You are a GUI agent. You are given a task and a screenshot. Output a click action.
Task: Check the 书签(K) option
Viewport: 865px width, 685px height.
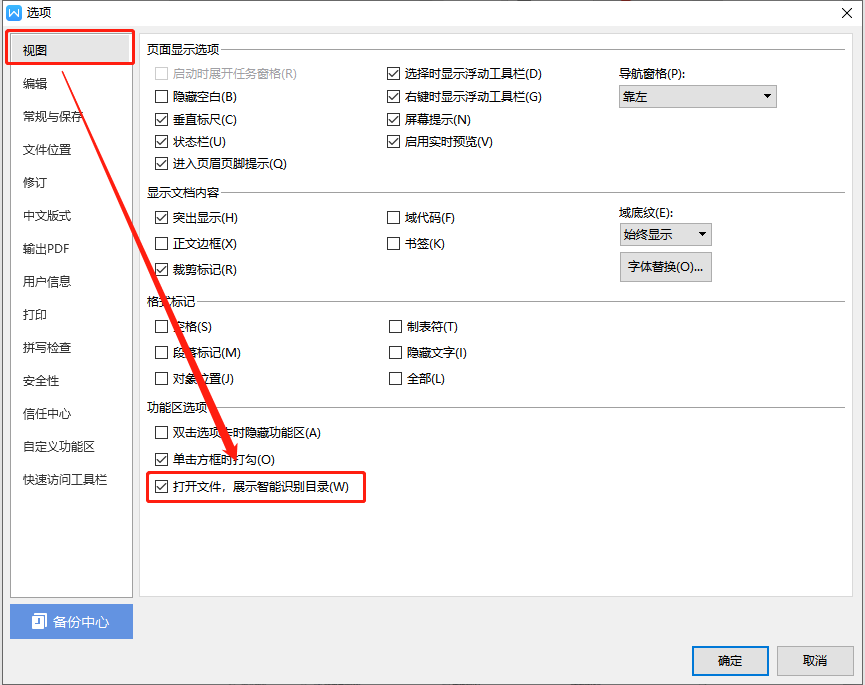(393, 244)
